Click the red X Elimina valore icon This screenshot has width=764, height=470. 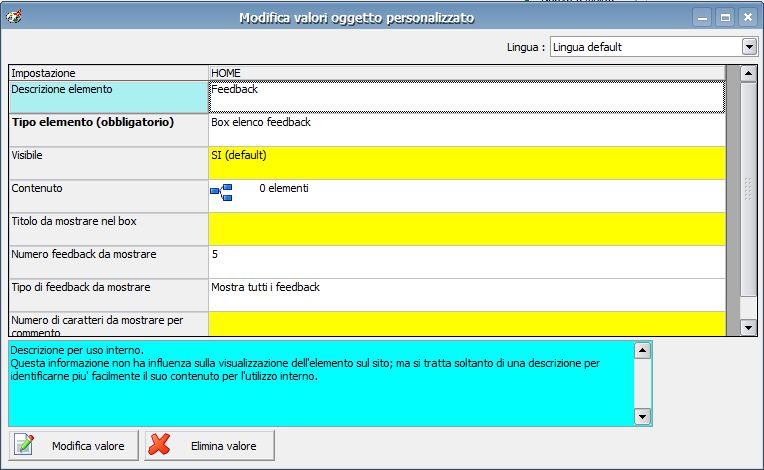point(159,444)
